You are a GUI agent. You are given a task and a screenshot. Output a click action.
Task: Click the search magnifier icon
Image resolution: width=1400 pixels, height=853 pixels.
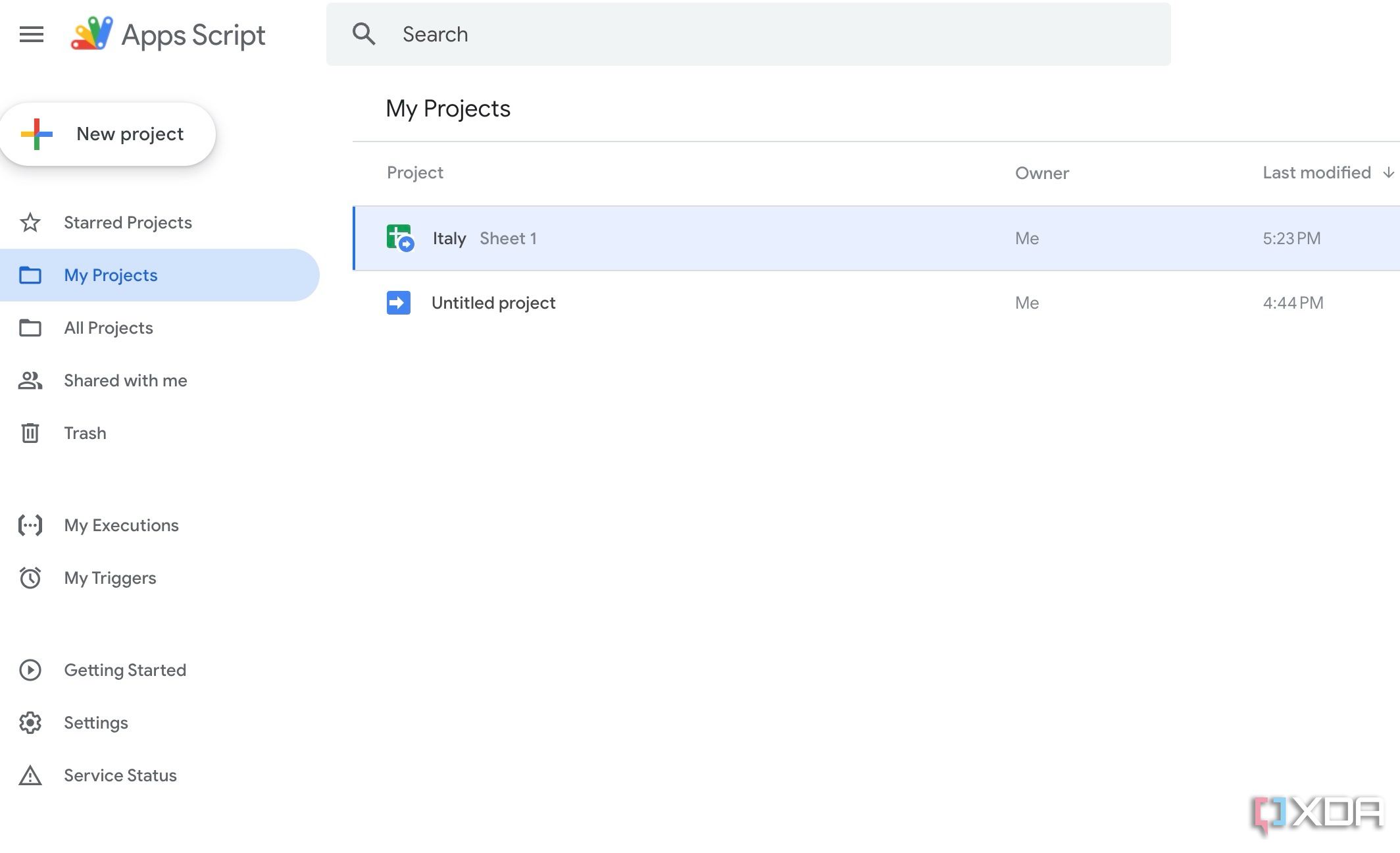click(364, 34)
